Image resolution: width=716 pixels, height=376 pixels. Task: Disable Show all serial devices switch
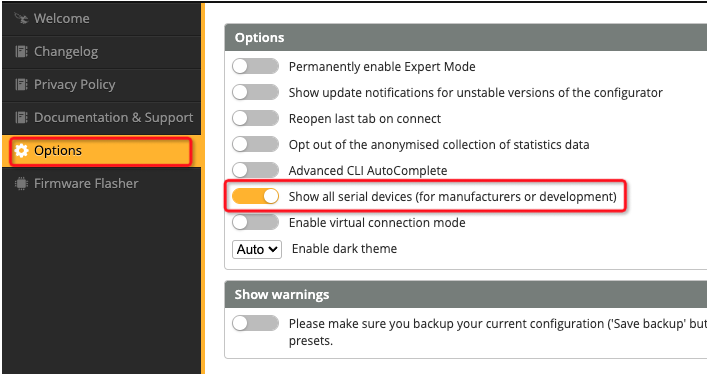point(255,196)
